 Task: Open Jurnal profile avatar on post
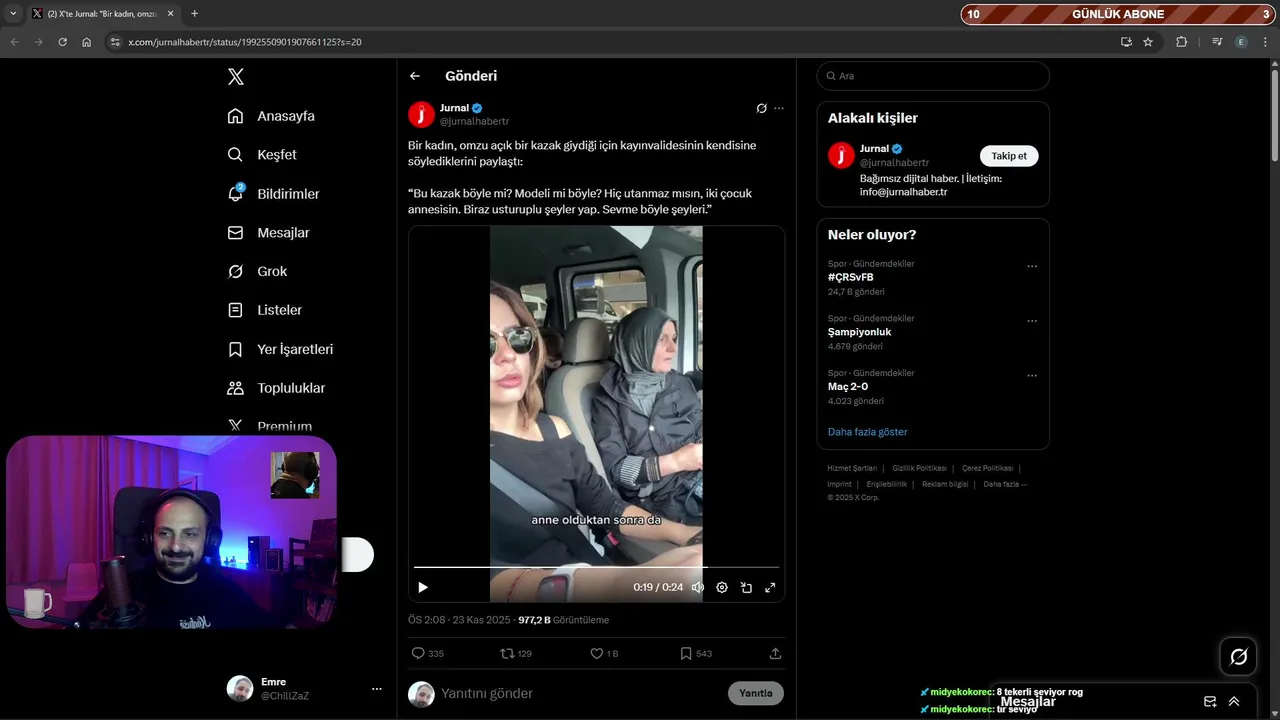point(421,115)
